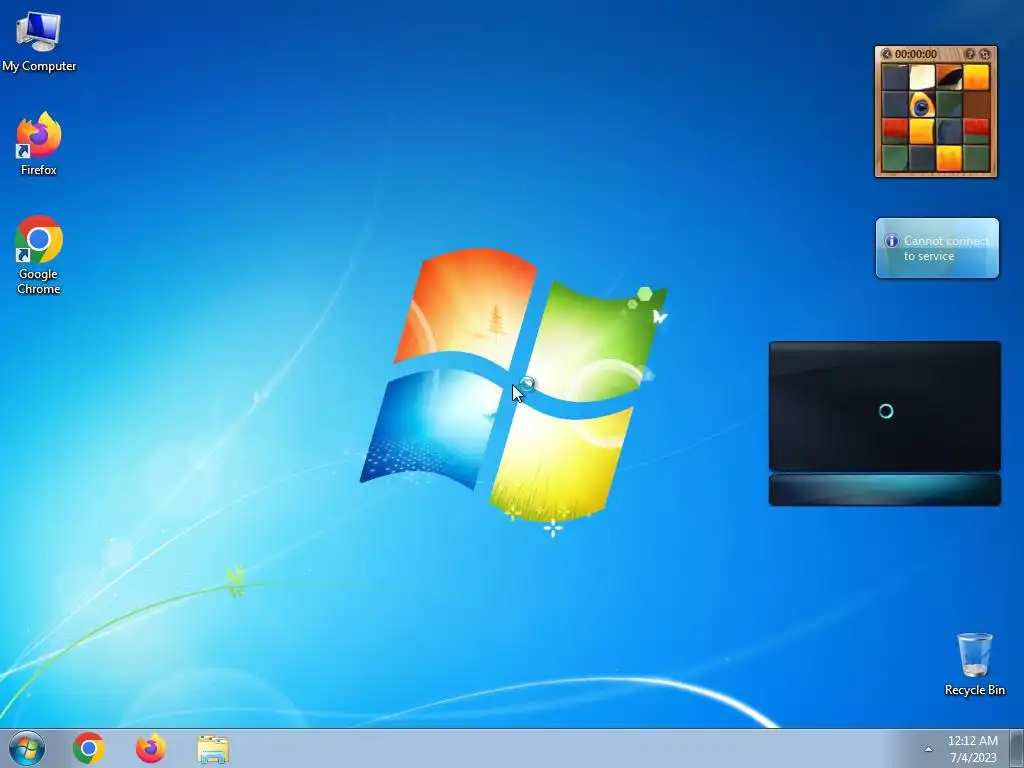This screenshot has height=768, width=1024.
Task: Click the toucan eye puzzle tile
Action: pos(921,104)
